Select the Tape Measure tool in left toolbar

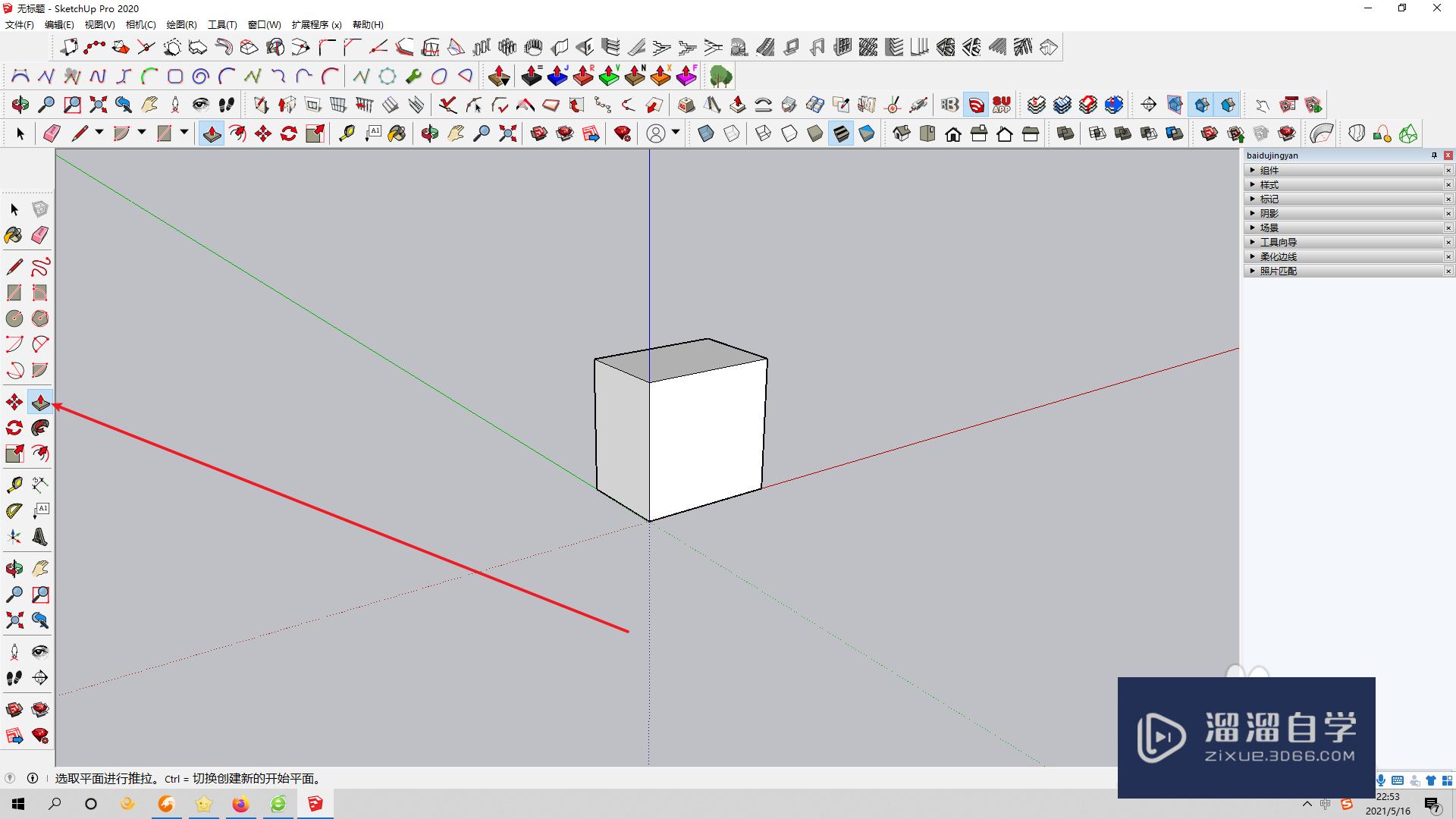[x=14, y=485]
